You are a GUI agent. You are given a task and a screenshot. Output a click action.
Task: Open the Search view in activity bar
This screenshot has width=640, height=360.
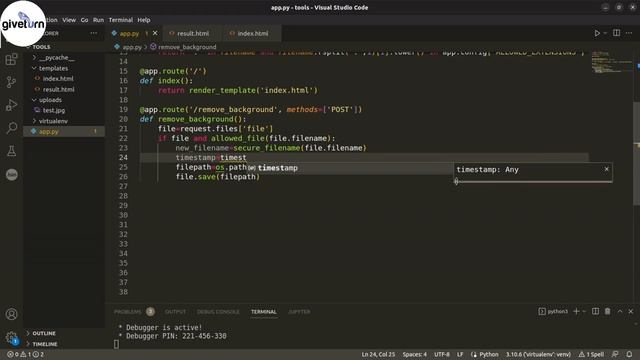[11, 128]
